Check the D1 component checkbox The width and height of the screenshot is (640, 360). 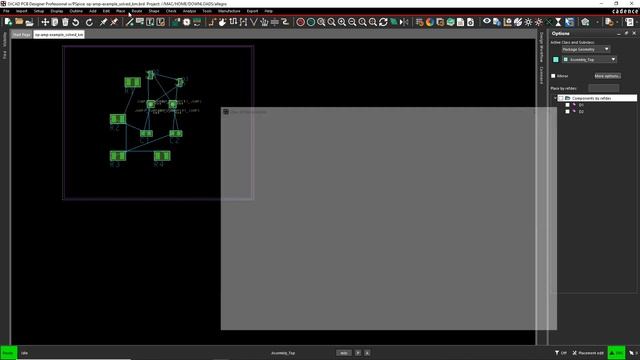pos(567,105)
